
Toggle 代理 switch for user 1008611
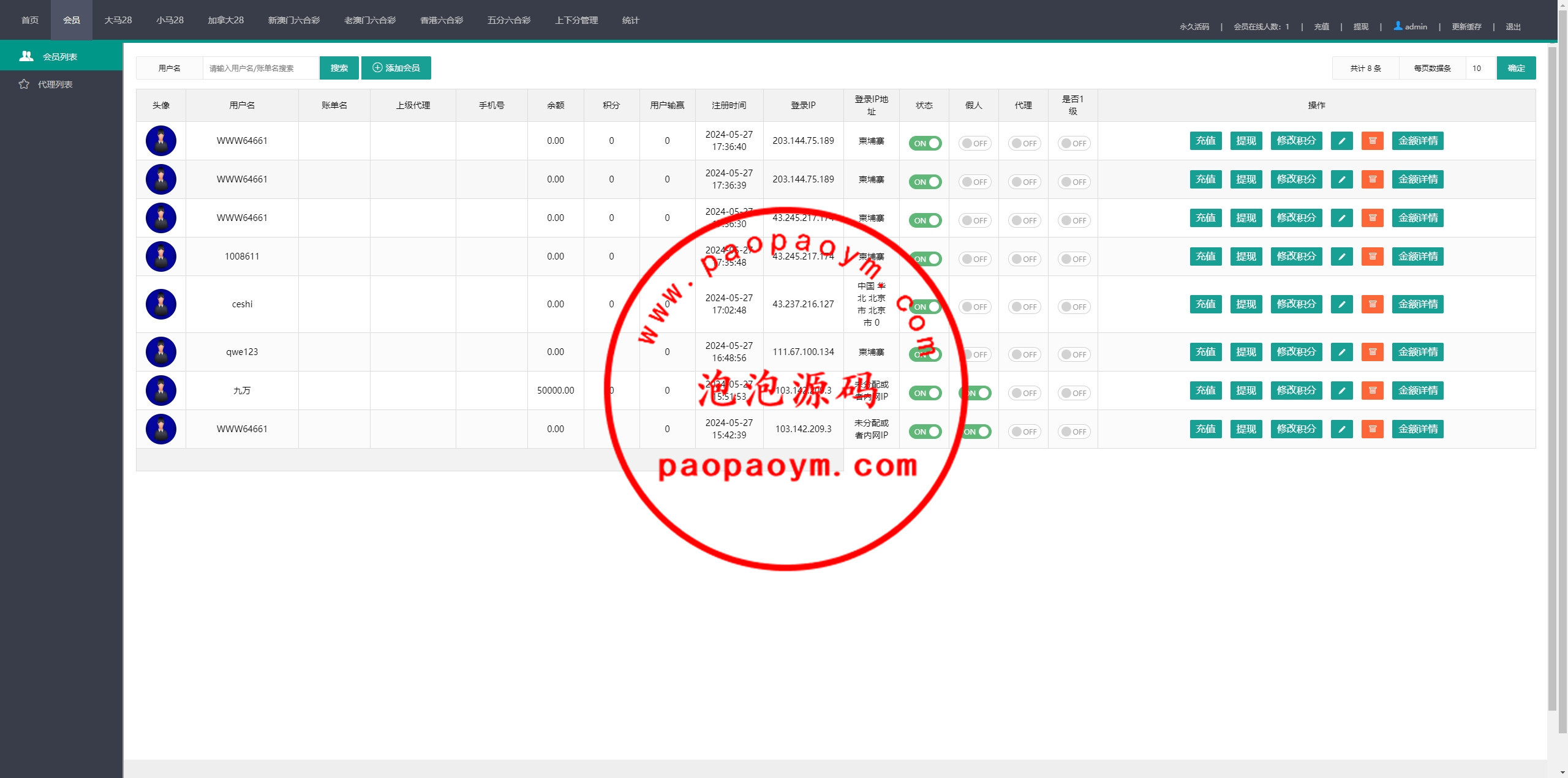tap(1024, 259)
